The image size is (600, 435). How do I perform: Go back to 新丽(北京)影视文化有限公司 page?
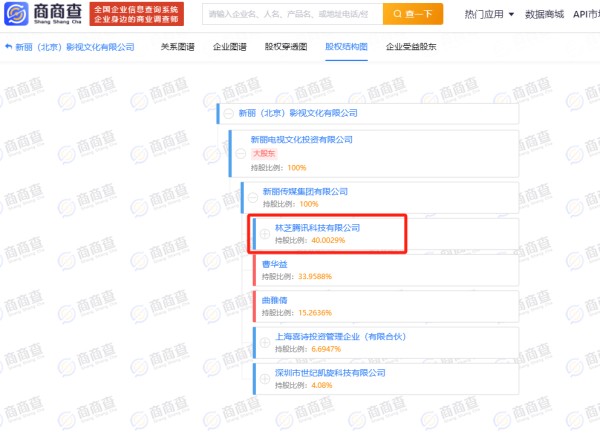75,47
